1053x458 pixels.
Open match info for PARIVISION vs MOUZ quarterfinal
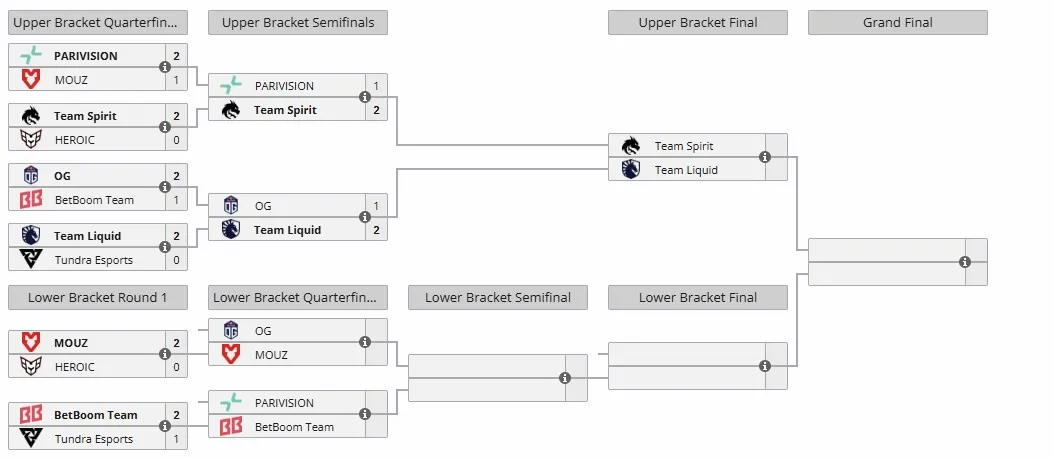pos(165,66)
